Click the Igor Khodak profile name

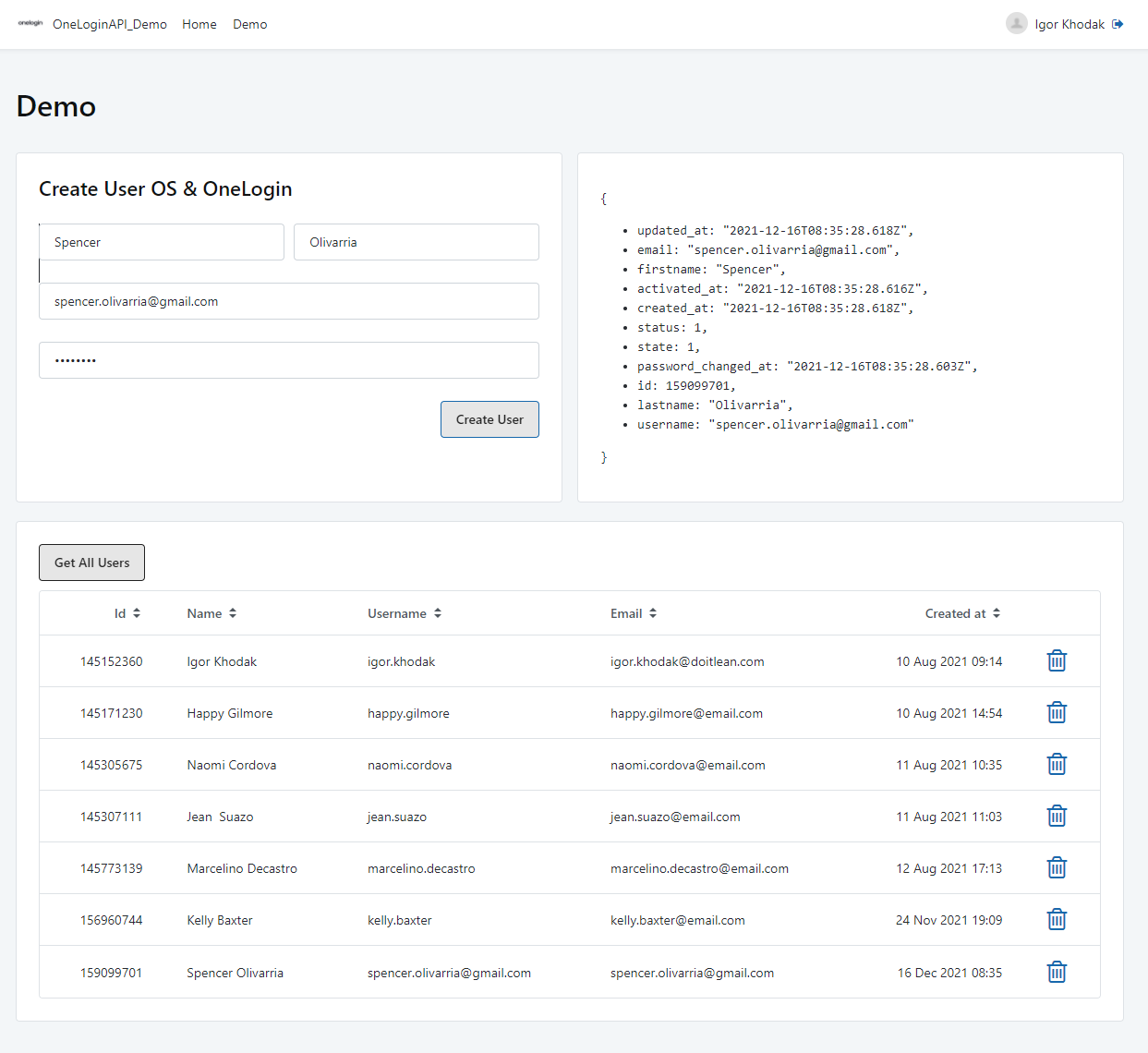pos(1069,24)
